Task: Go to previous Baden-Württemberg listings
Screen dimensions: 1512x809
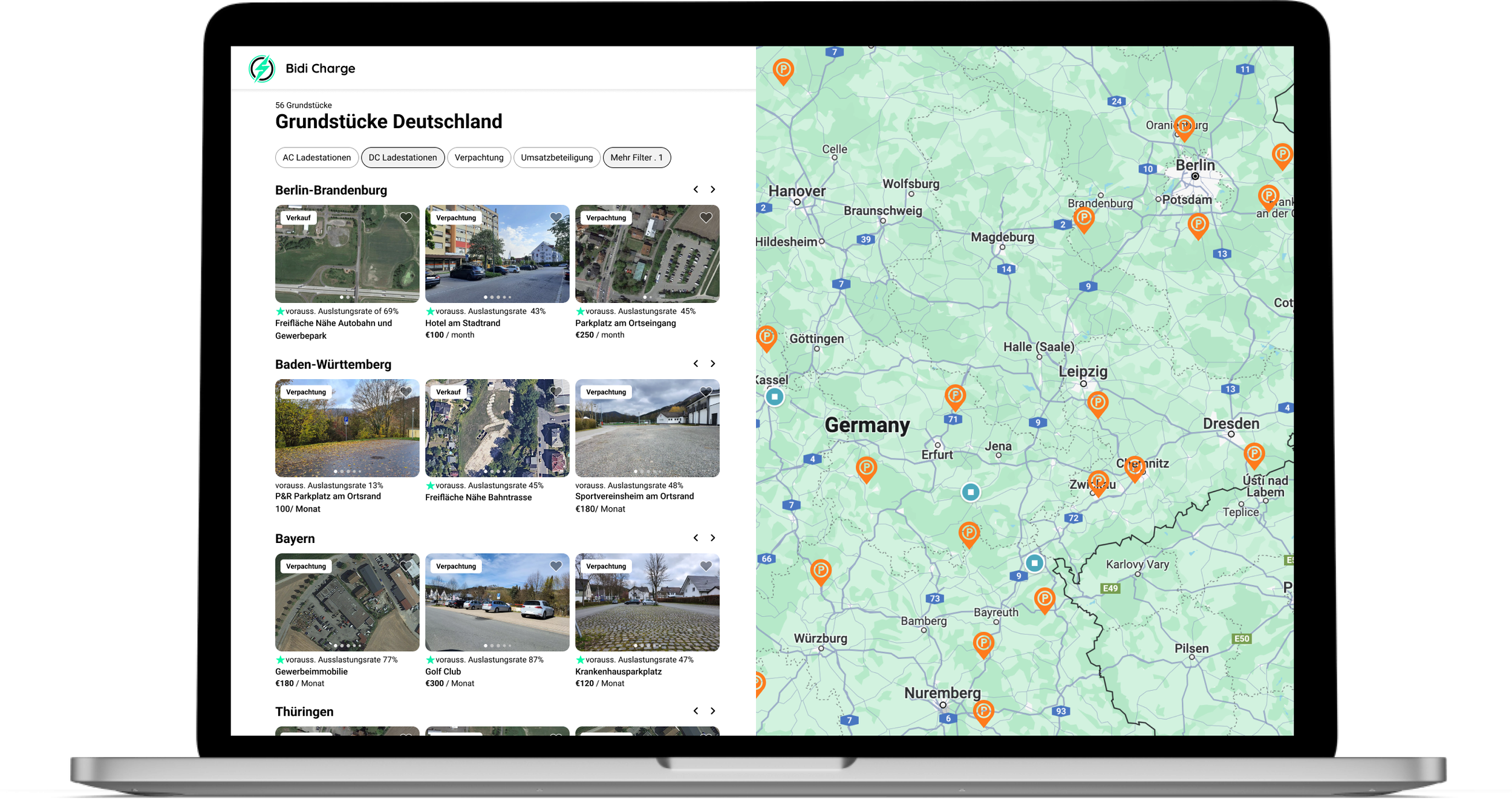Action: click(x=696, y=363)
